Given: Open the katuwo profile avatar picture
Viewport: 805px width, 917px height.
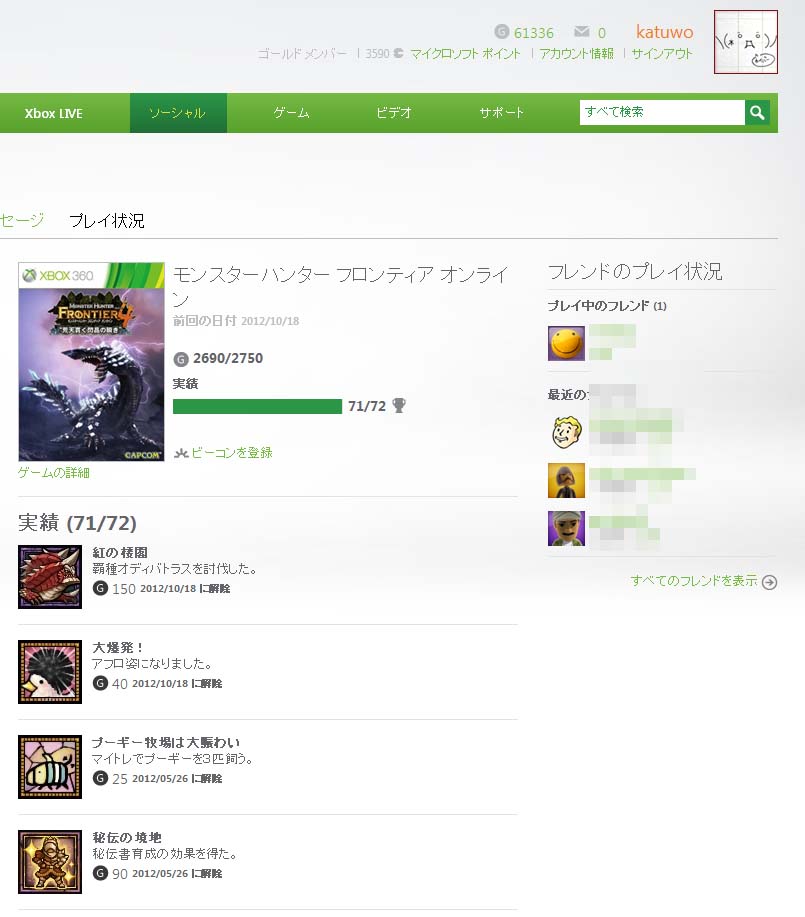Looking at the screenshot, I should [745, 42].
